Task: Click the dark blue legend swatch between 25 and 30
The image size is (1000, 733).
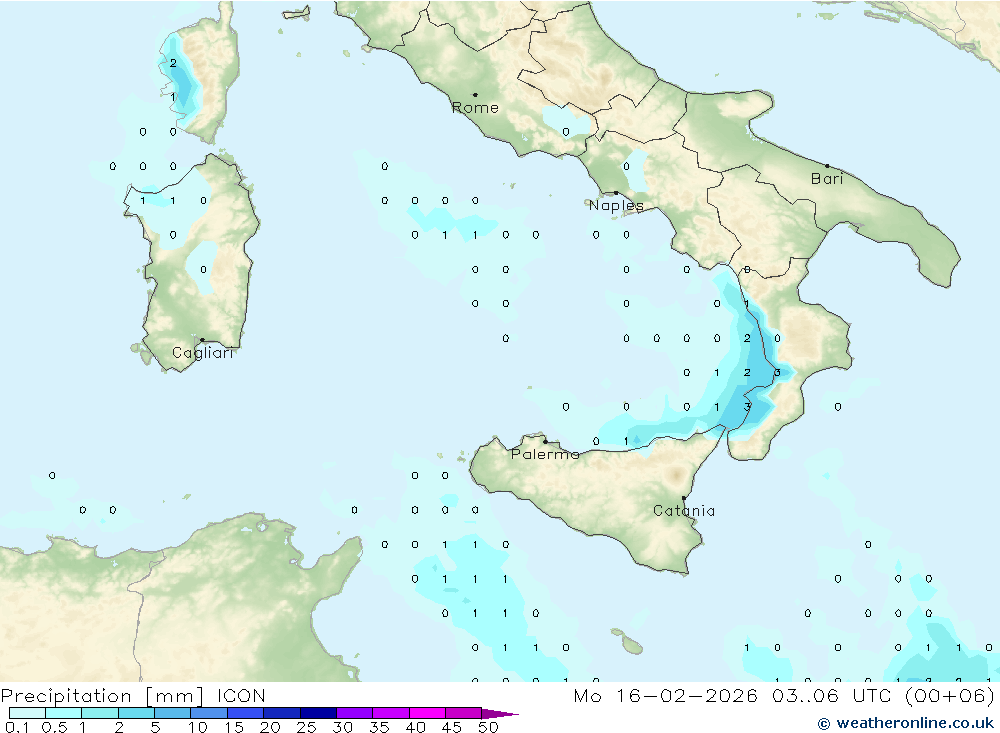Action: click(318, 713)
